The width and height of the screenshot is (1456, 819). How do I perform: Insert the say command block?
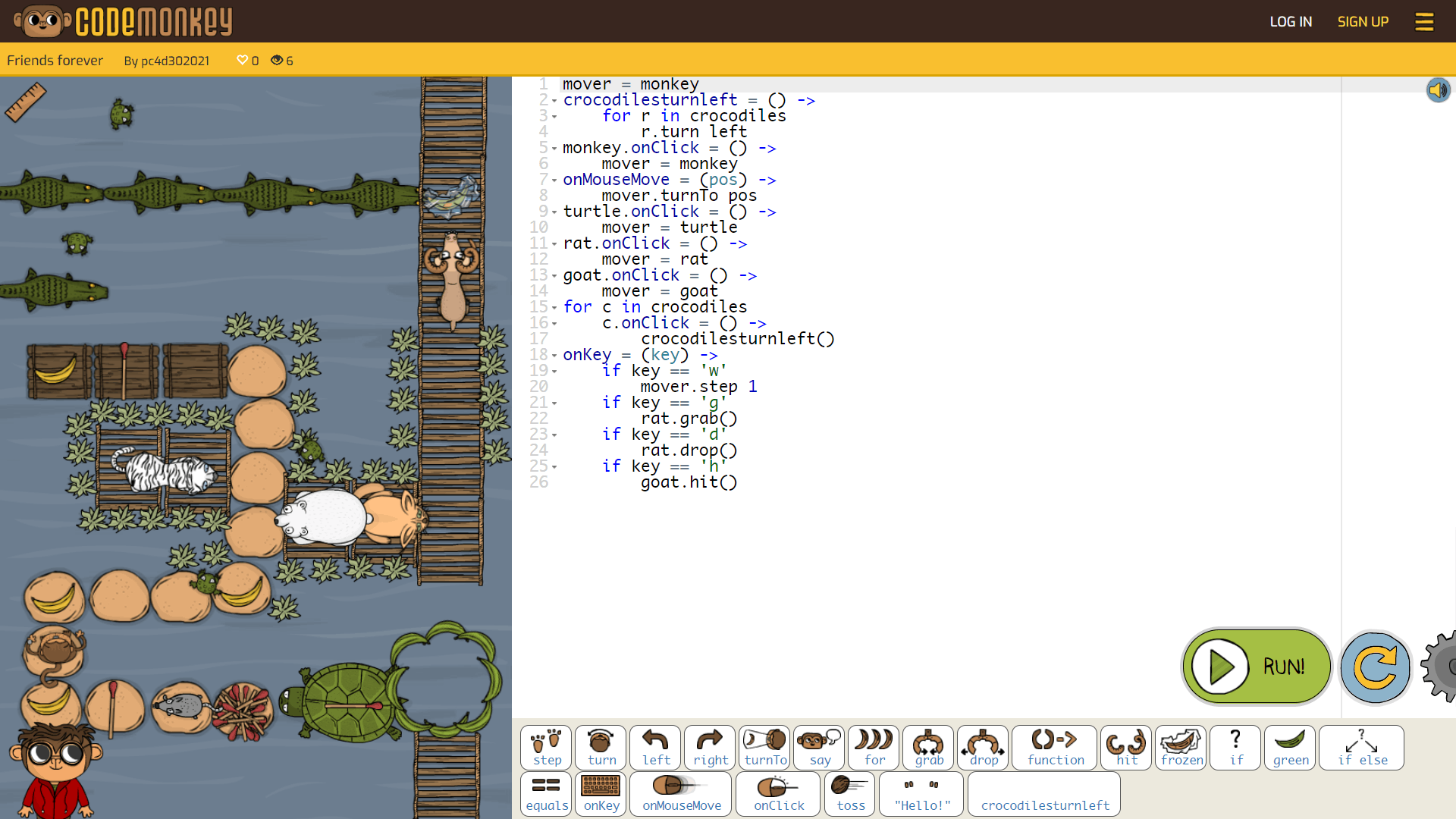[x=819, y=748]
